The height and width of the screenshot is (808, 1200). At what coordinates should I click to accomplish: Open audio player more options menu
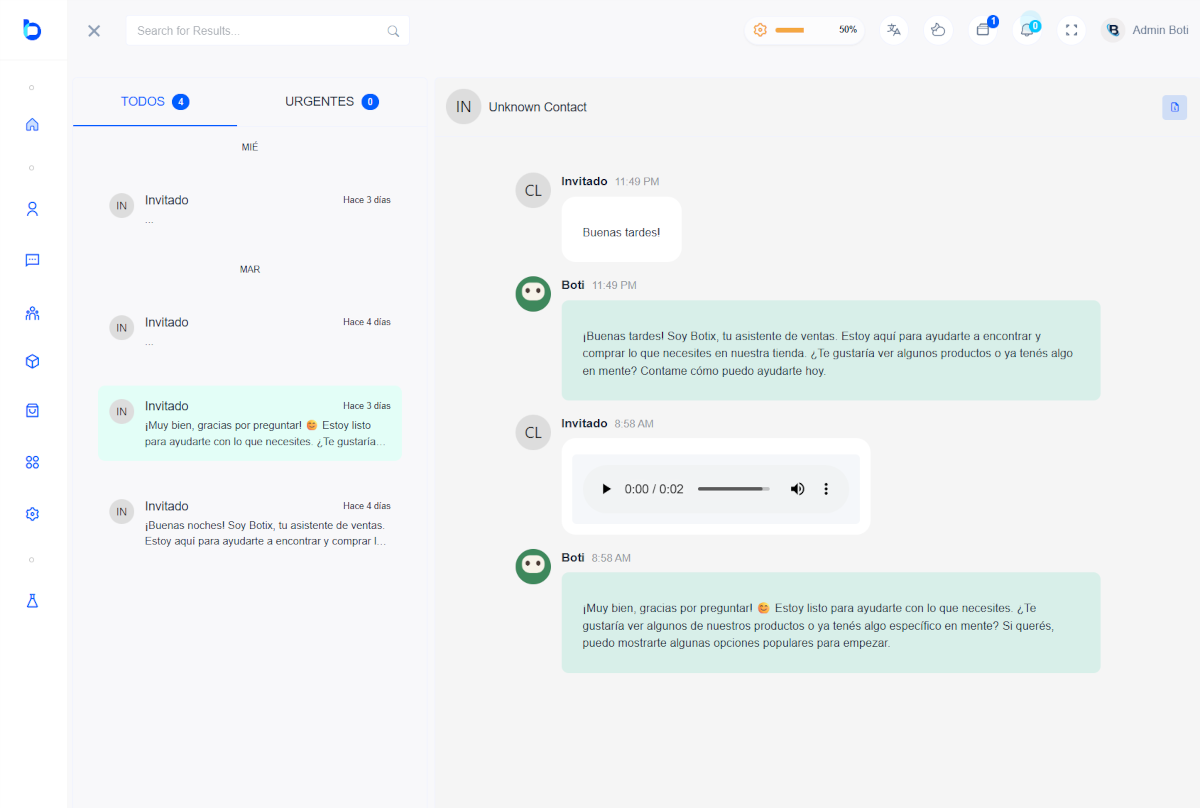coord(826,489)
